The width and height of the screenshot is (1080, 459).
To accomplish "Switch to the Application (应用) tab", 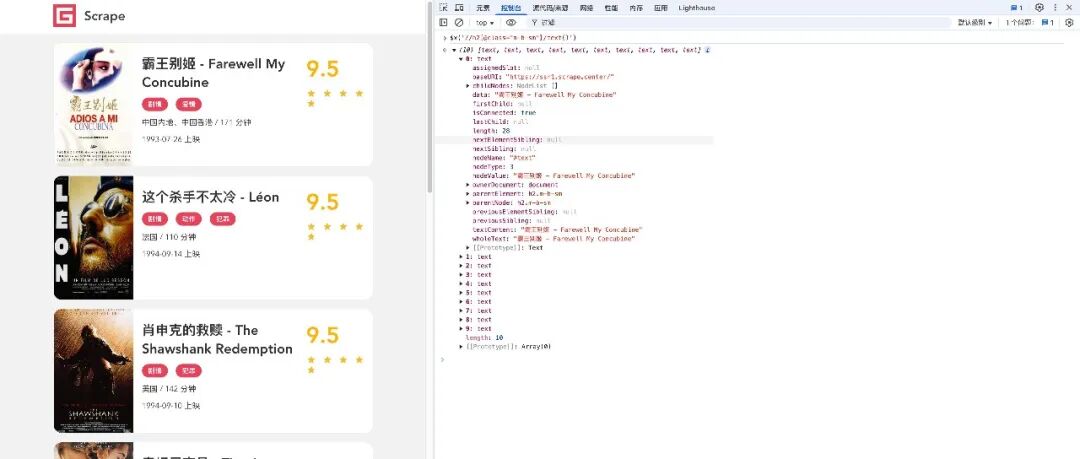I will tap(661, 8).
